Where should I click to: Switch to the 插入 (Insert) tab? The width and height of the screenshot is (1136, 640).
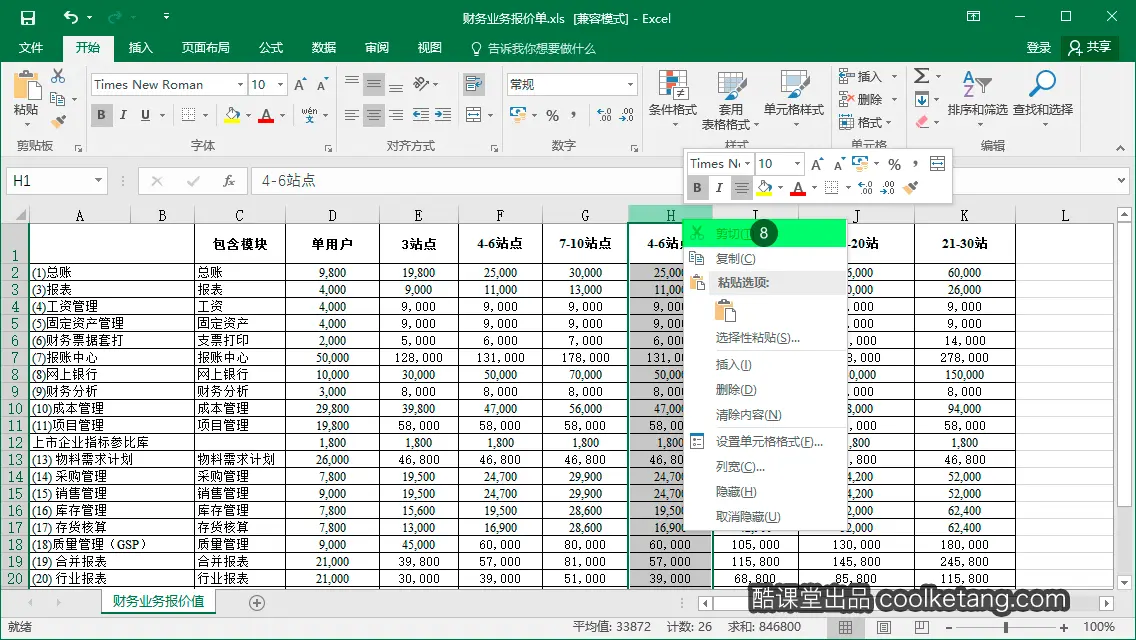click(141, 48)
